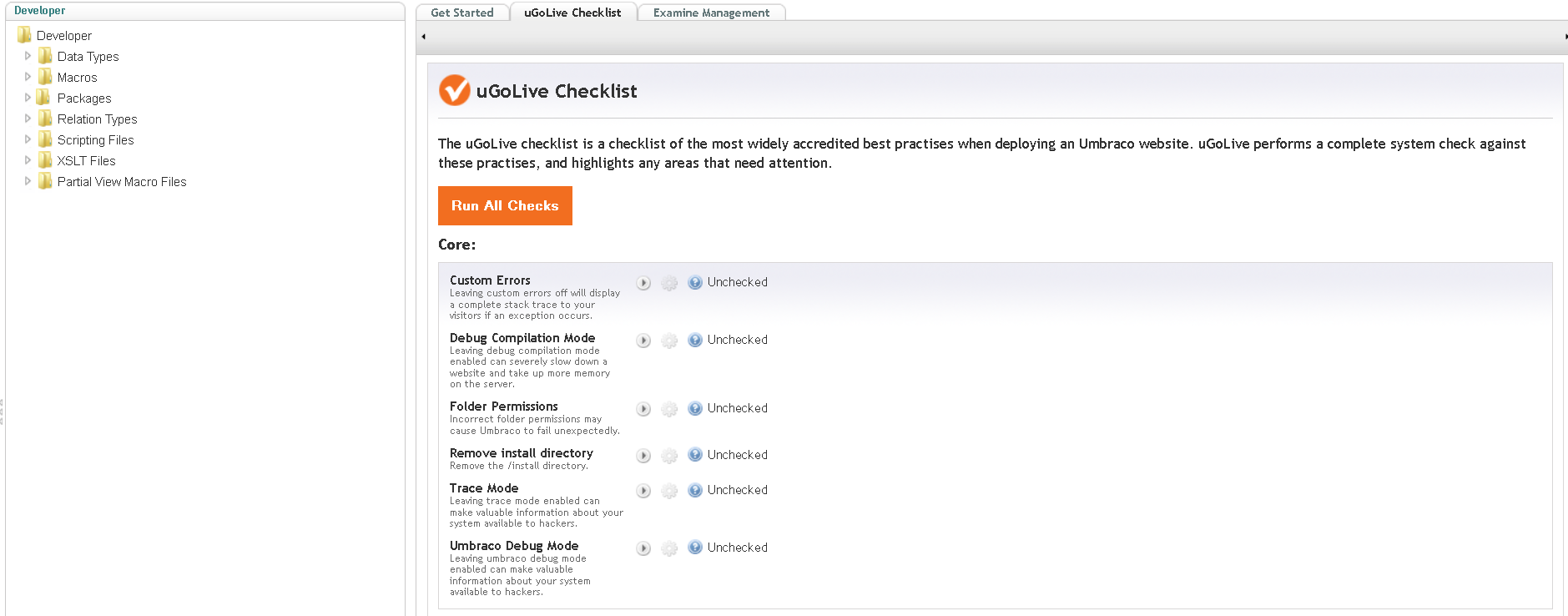The image size is (1568, 616).
Task: Click the Developer root folder icon
Action: (x=24, y=35)
